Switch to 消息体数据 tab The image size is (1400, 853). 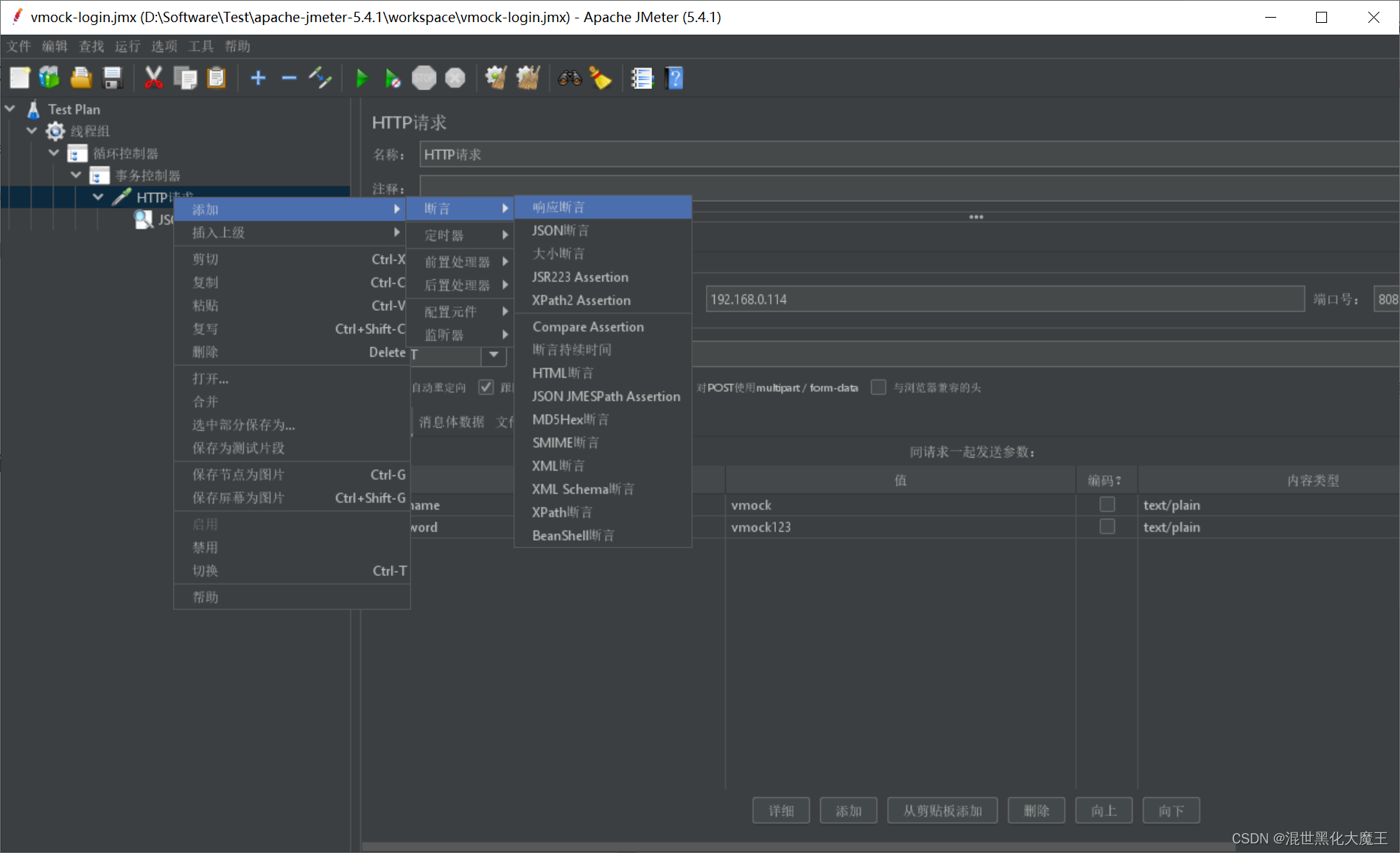[452, 422]
